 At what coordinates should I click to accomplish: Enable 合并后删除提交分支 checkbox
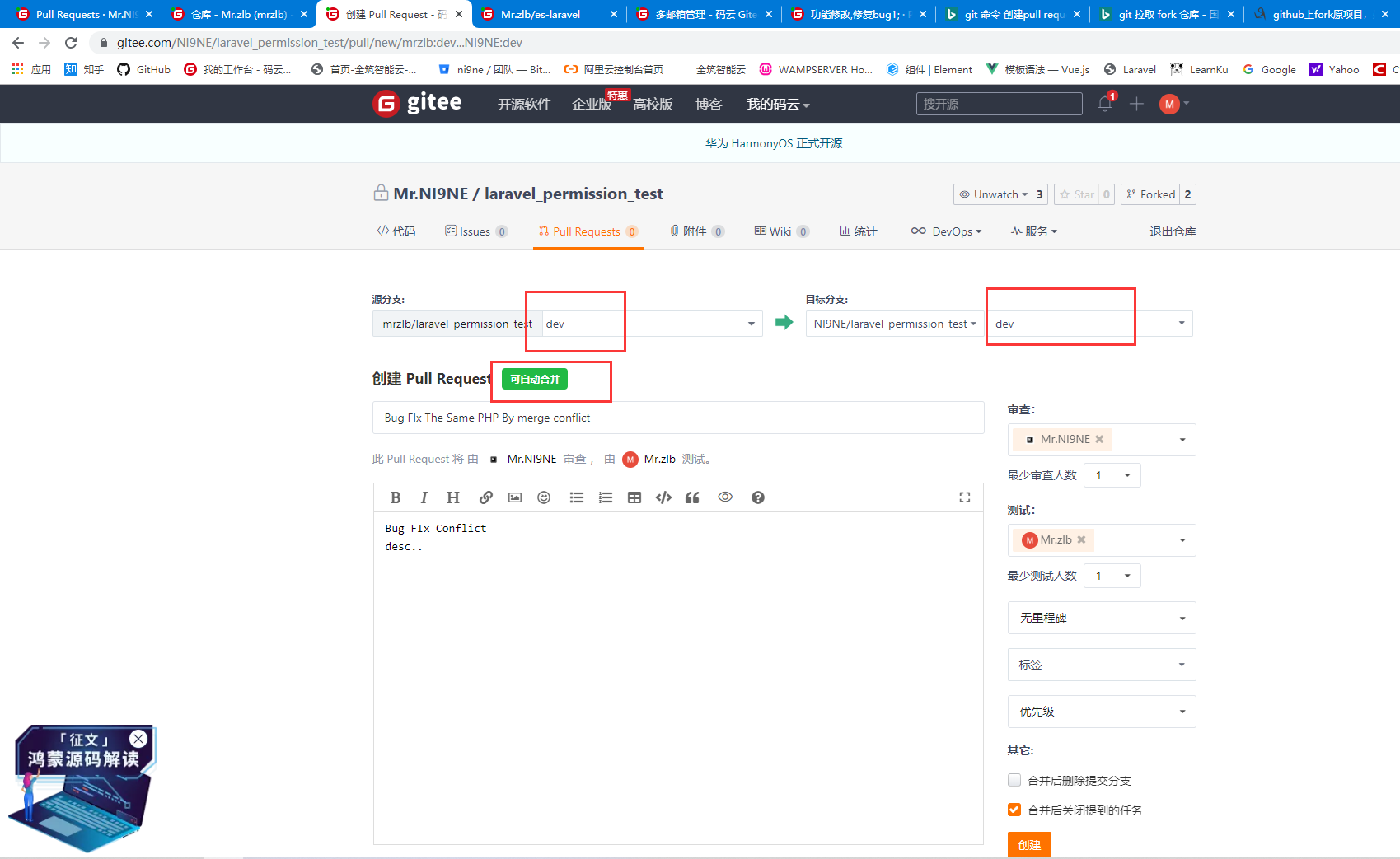coord(1014,780)
